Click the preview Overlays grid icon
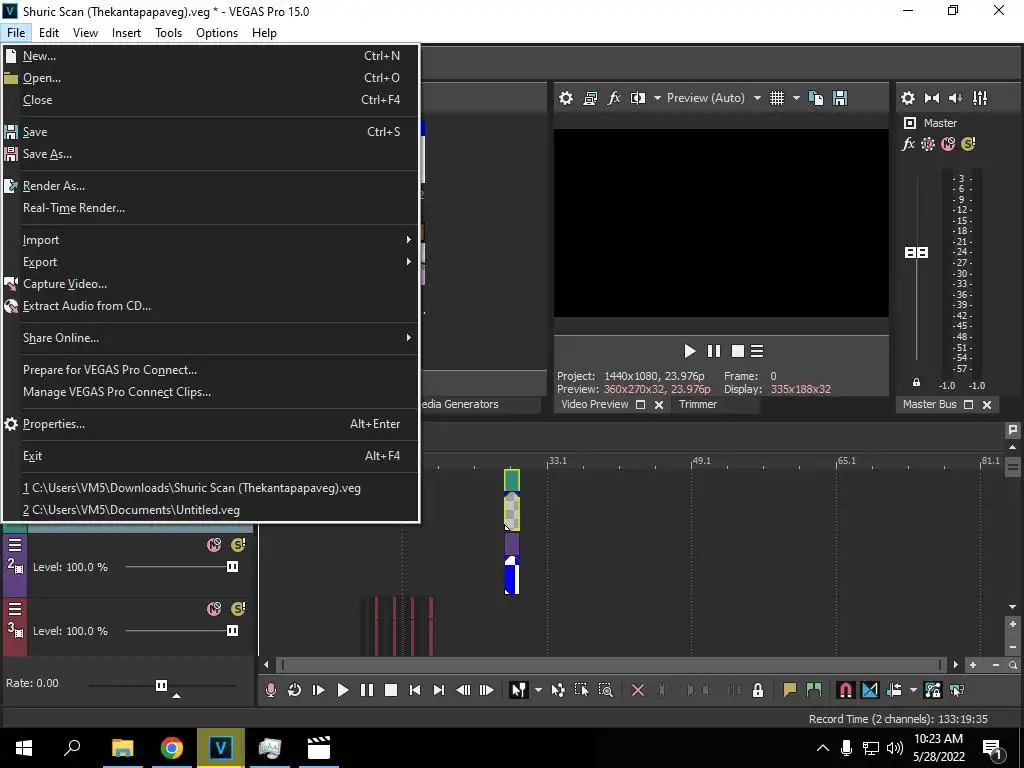This screenshot has height=768, width=1024. click(776, 98)
